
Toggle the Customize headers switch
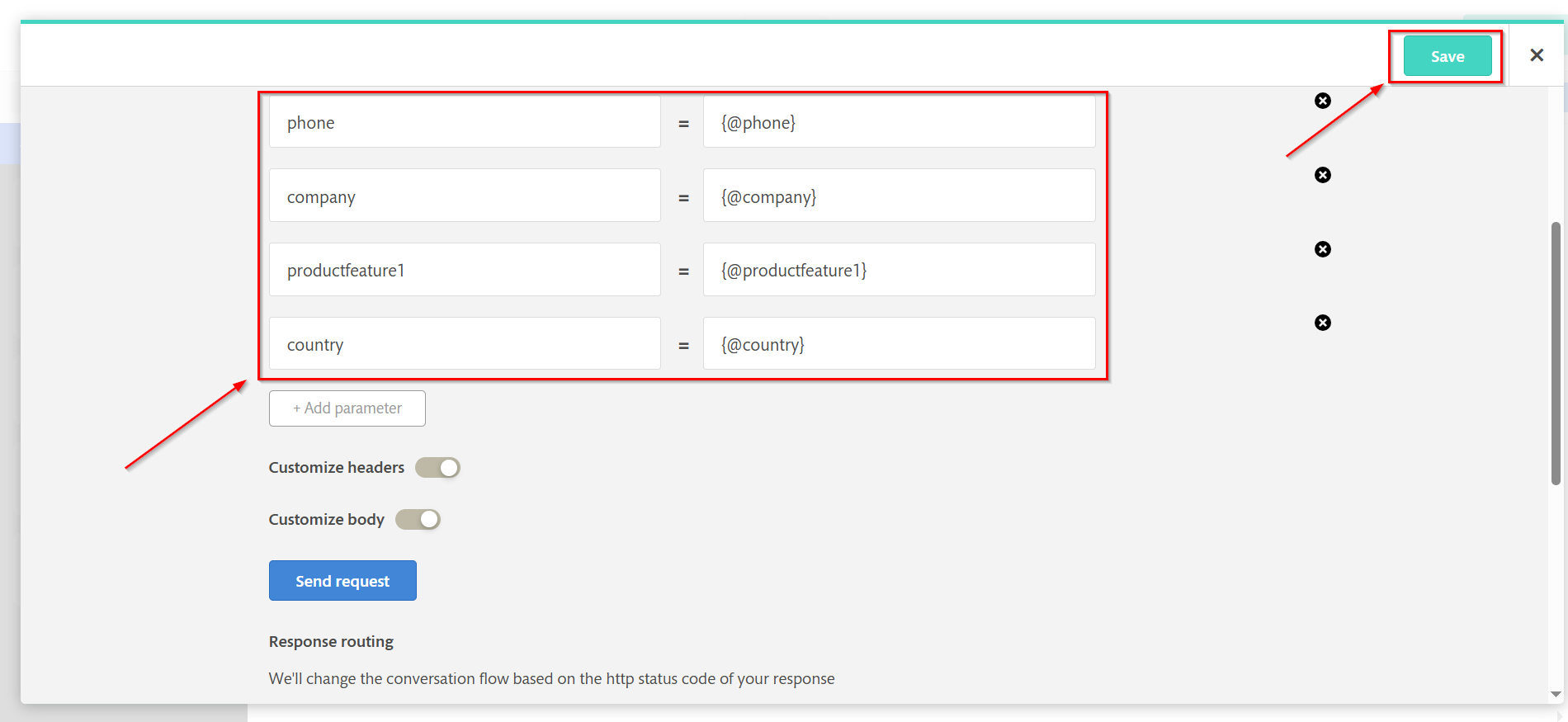click(437, 468)
